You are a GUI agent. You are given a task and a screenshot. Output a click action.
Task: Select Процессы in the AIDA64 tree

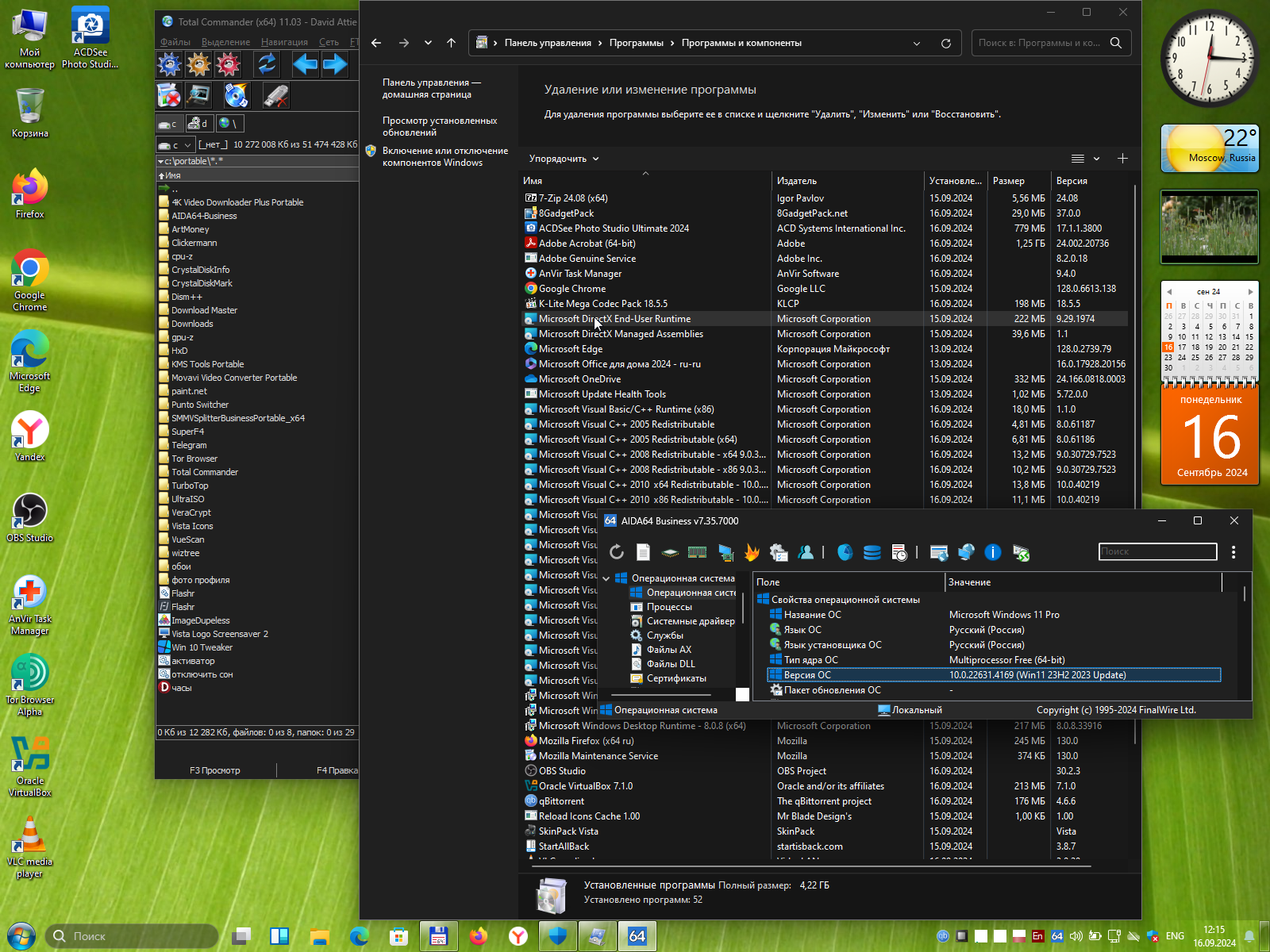[x=669, y=607]
